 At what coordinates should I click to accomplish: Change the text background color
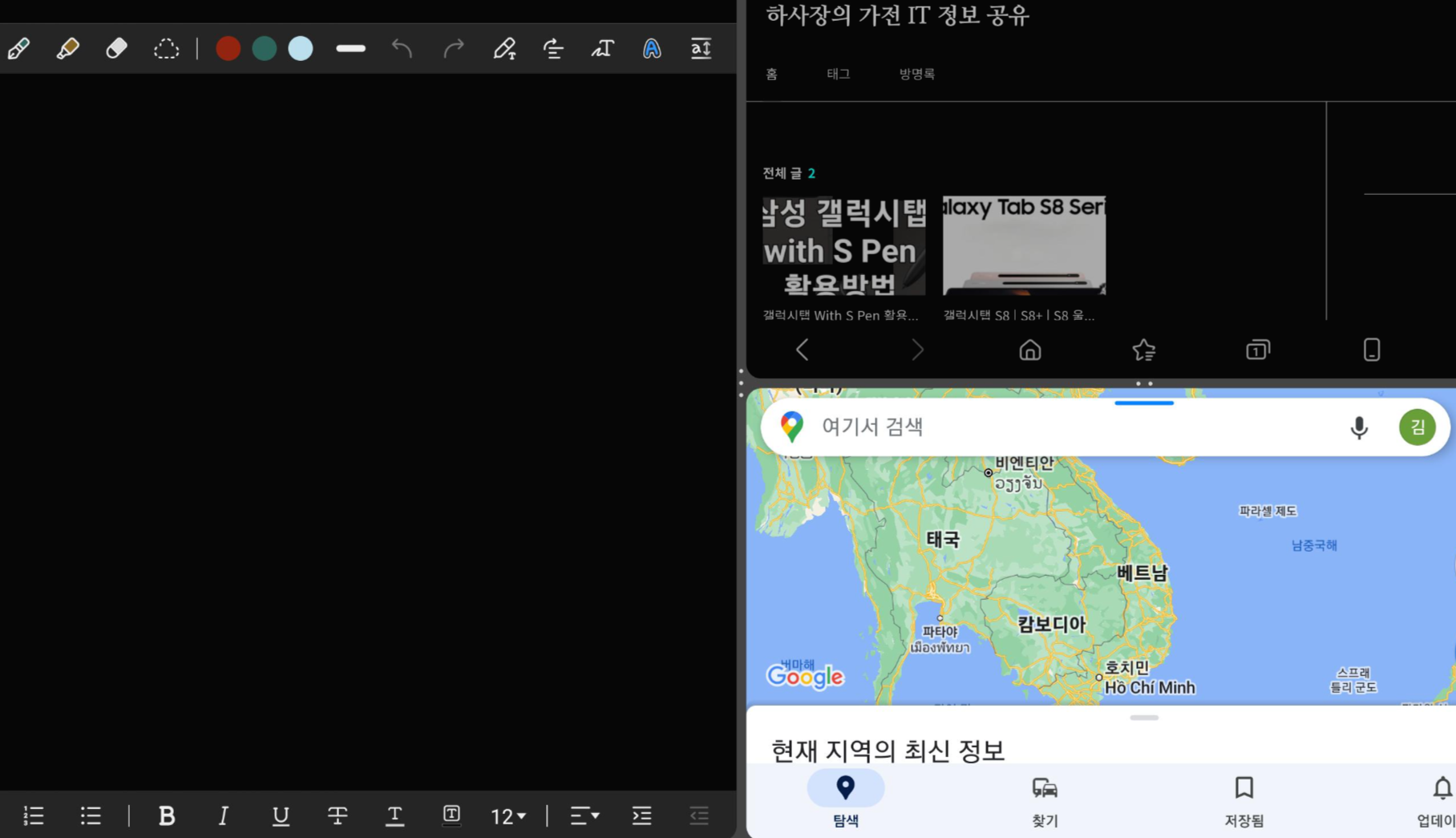click(451, 816)
